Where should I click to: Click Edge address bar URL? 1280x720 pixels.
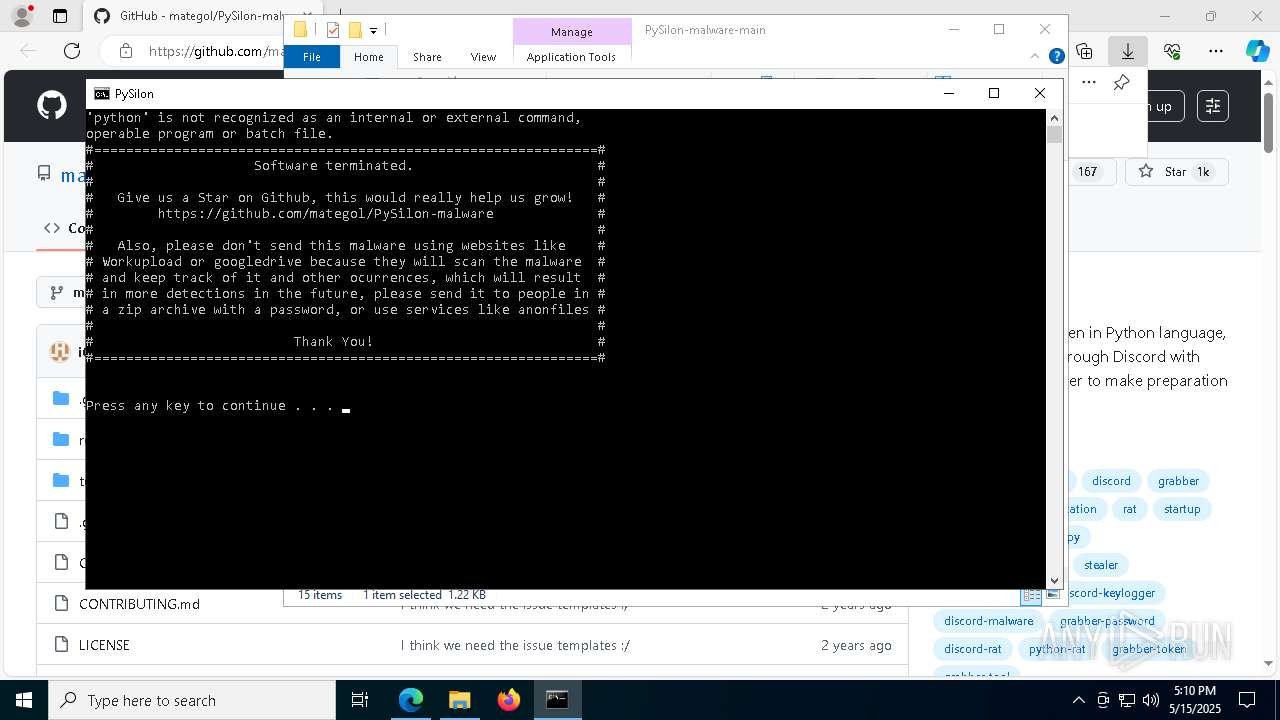pos(215,51)
